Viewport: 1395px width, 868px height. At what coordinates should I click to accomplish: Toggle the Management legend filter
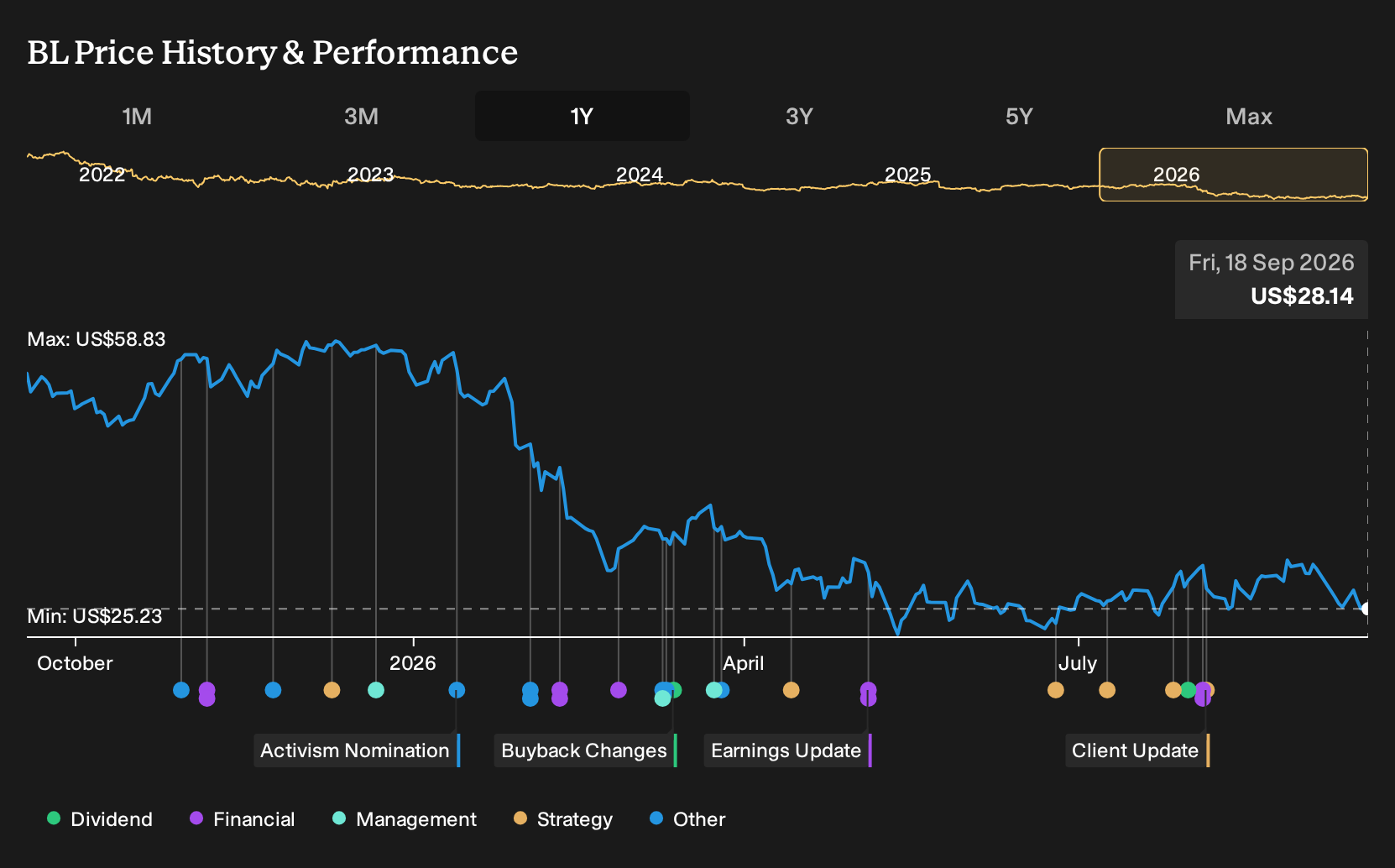[405, 819]
